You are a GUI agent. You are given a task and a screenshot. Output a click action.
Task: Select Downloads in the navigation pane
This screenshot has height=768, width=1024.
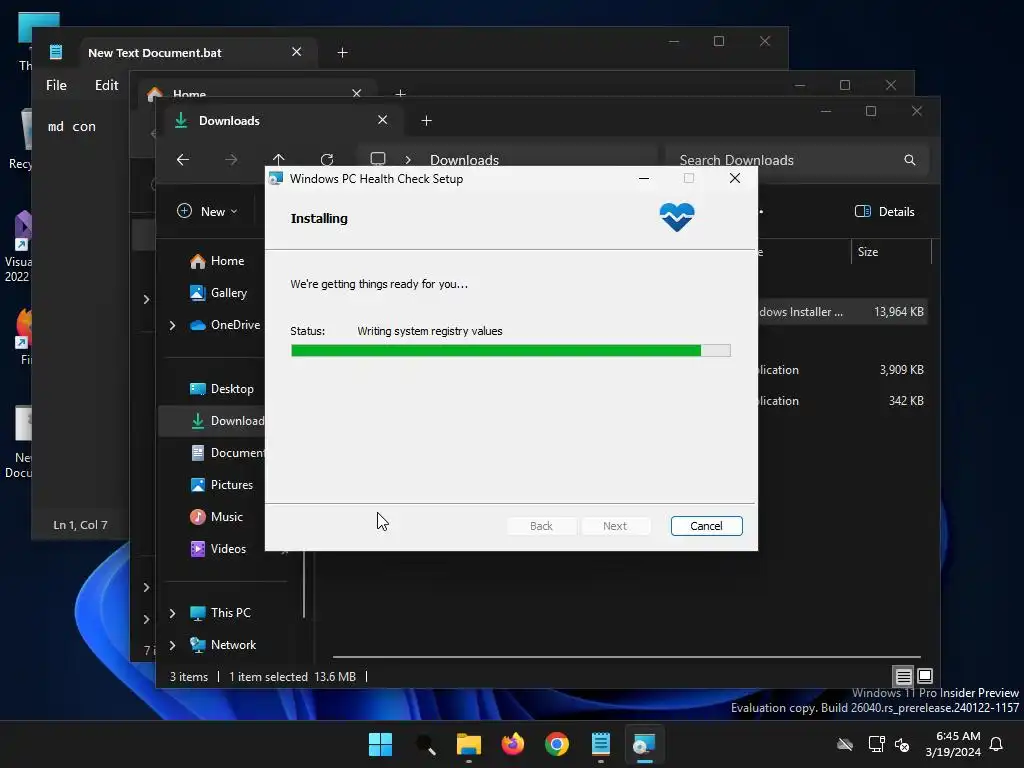tap(212, 421)
